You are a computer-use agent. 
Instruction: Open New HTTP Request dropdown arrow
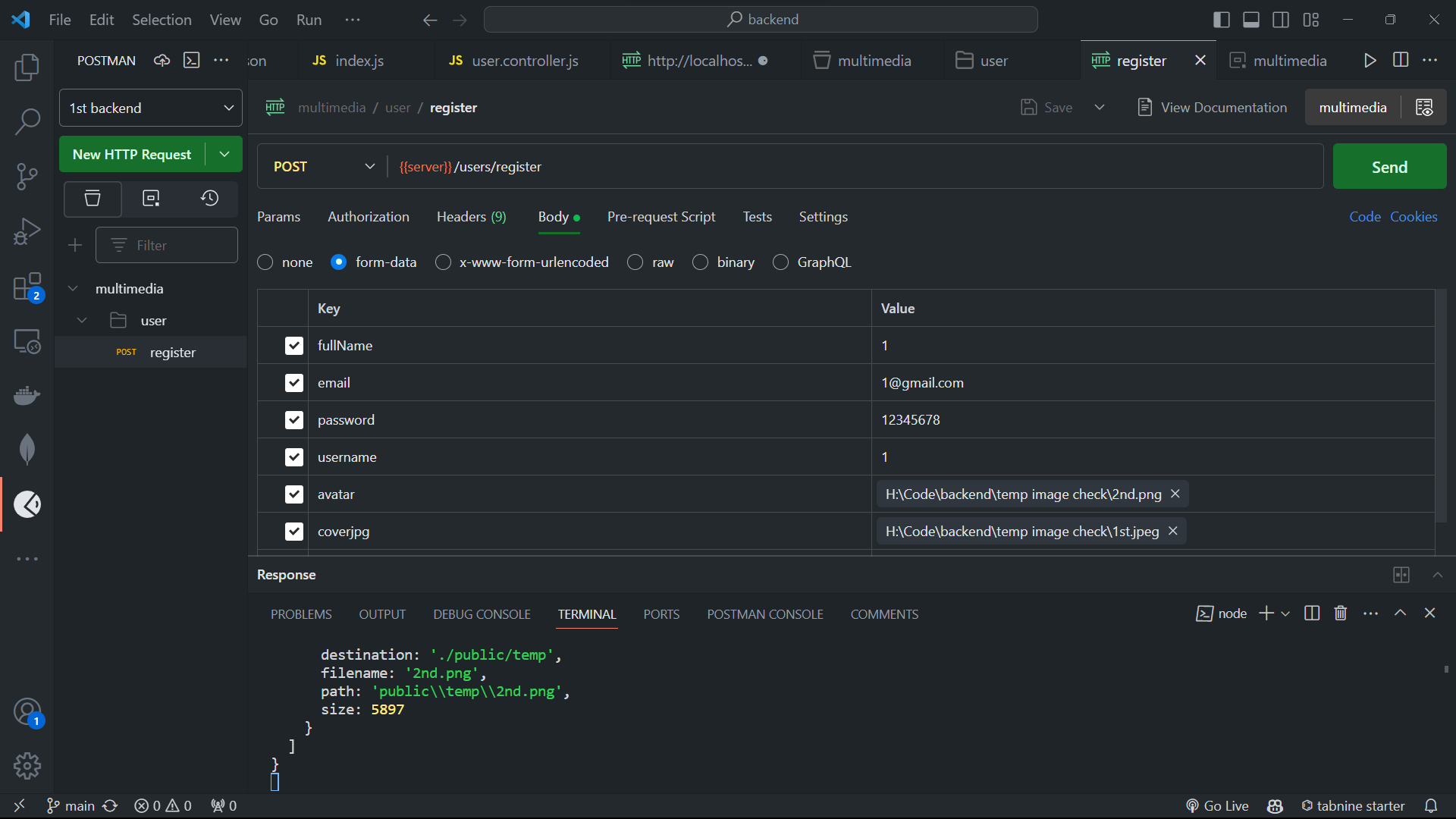[x=224, y=154]
